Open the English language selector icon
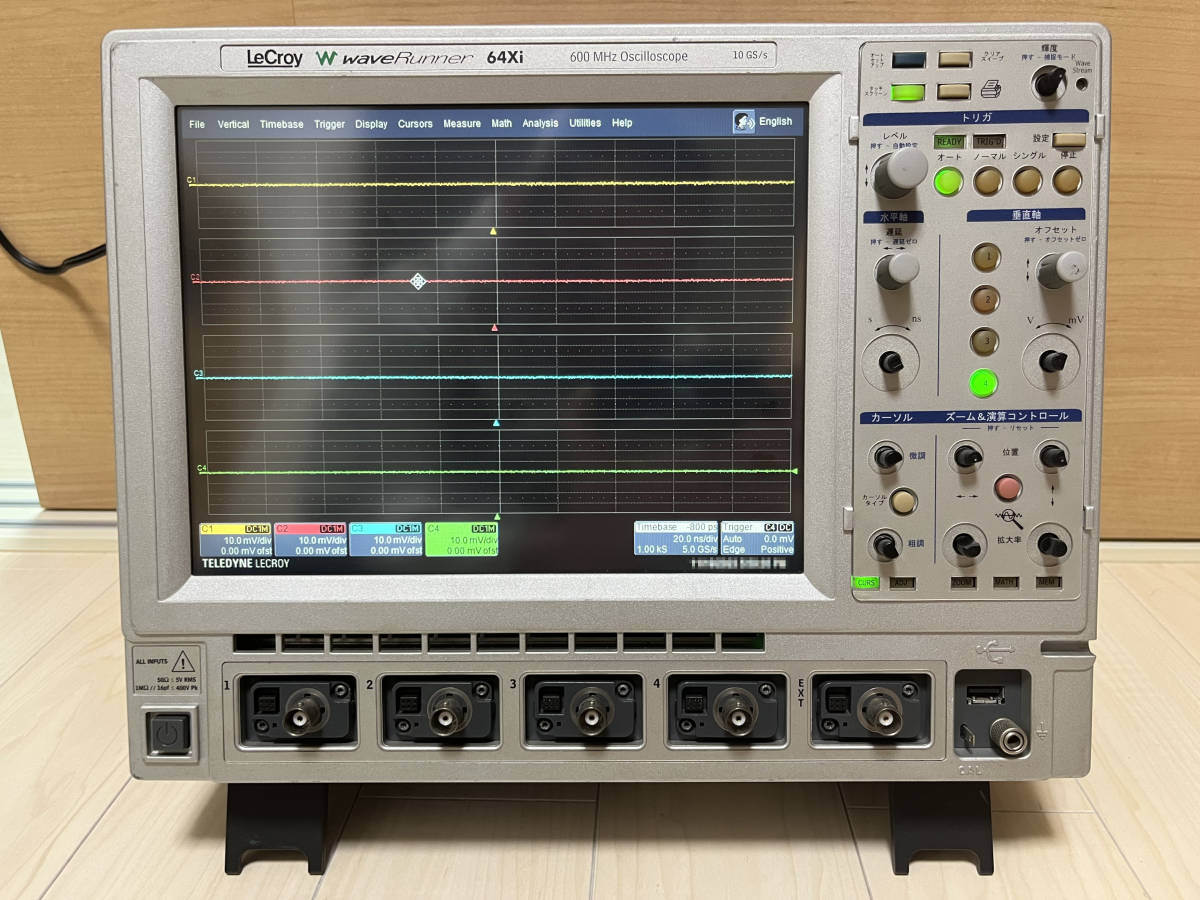The height and width of the screenshot is (900, 1200). click(x=744, y=120)
